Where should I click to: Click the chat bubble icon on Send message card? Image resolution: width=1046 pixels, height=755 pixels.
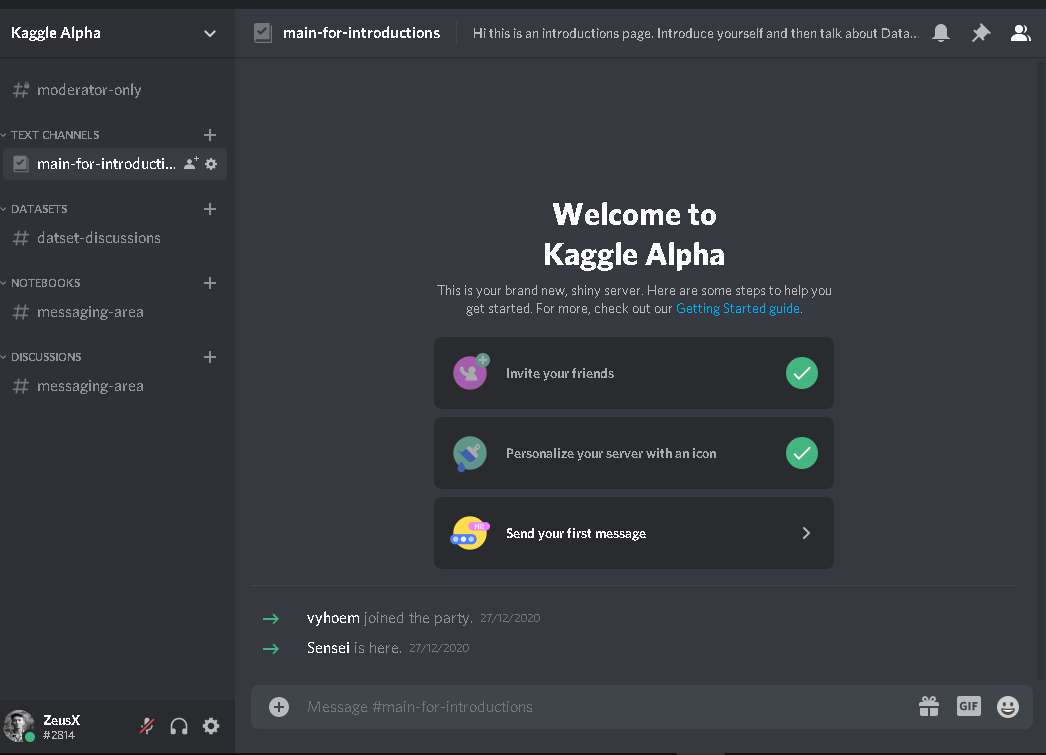(x=470, y=533)
